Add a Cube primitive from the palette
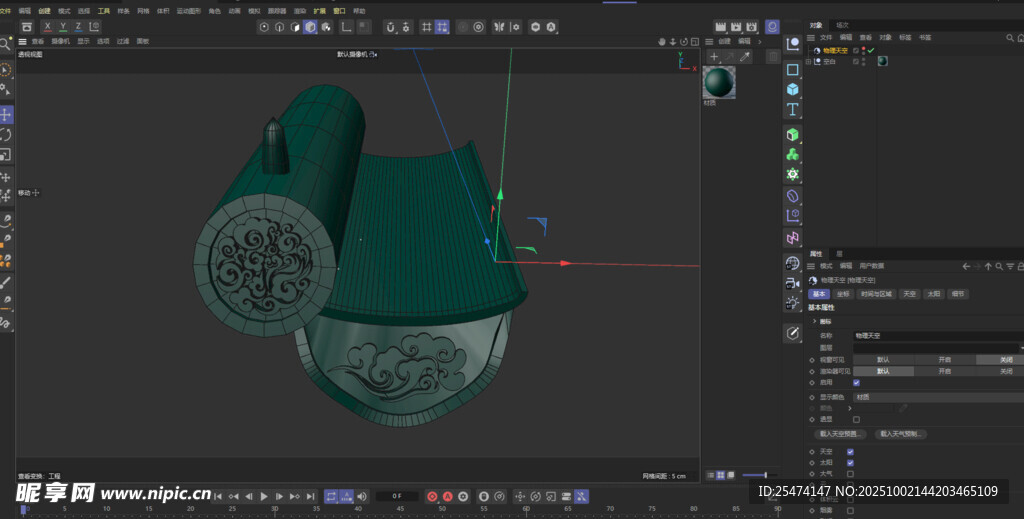 [x=793, y=89]
